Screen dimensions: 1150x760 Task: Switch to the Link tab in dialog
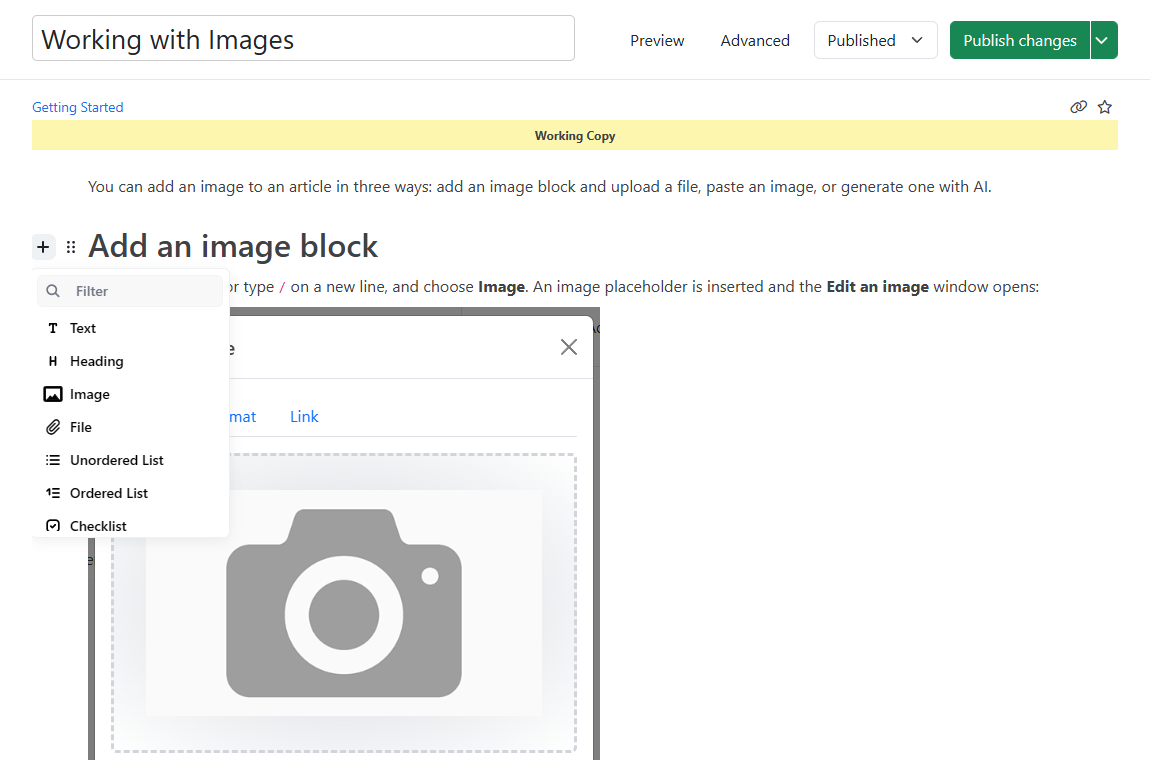coord(304,417)
